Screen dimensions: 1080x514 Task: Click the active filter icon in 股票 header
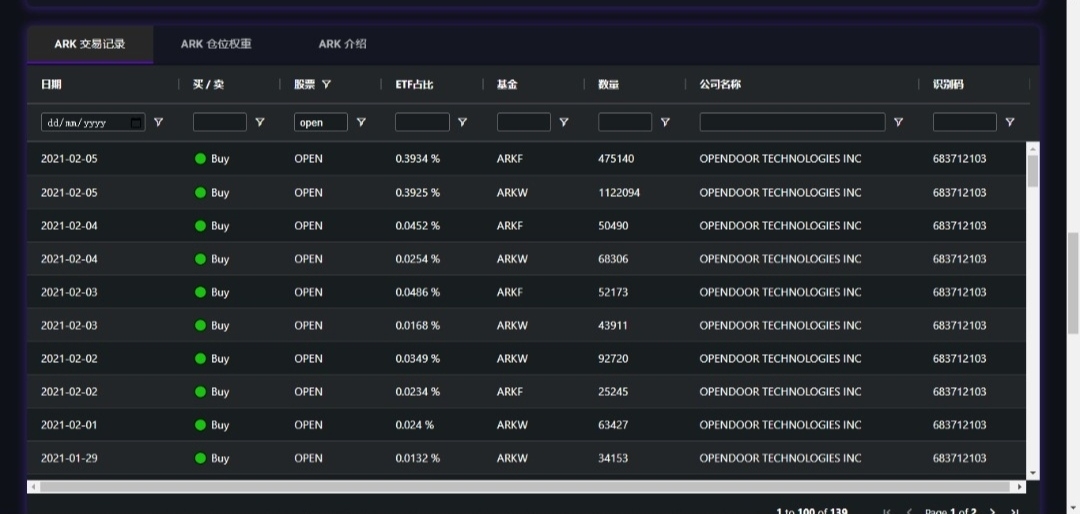(x=326, y=84)
